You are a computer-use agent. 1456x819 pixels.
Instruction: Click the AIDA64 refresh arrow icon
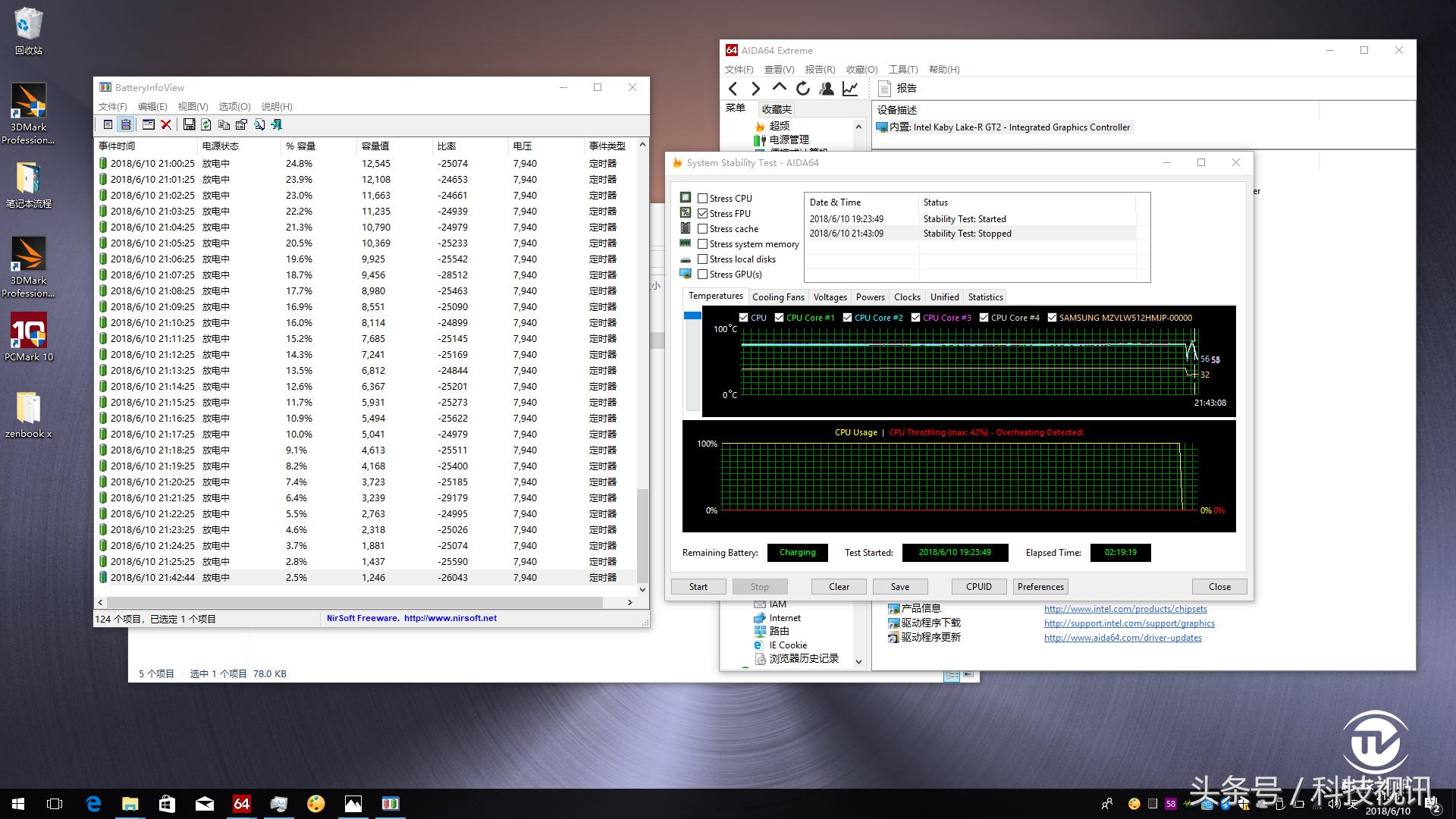pos(803,89)
